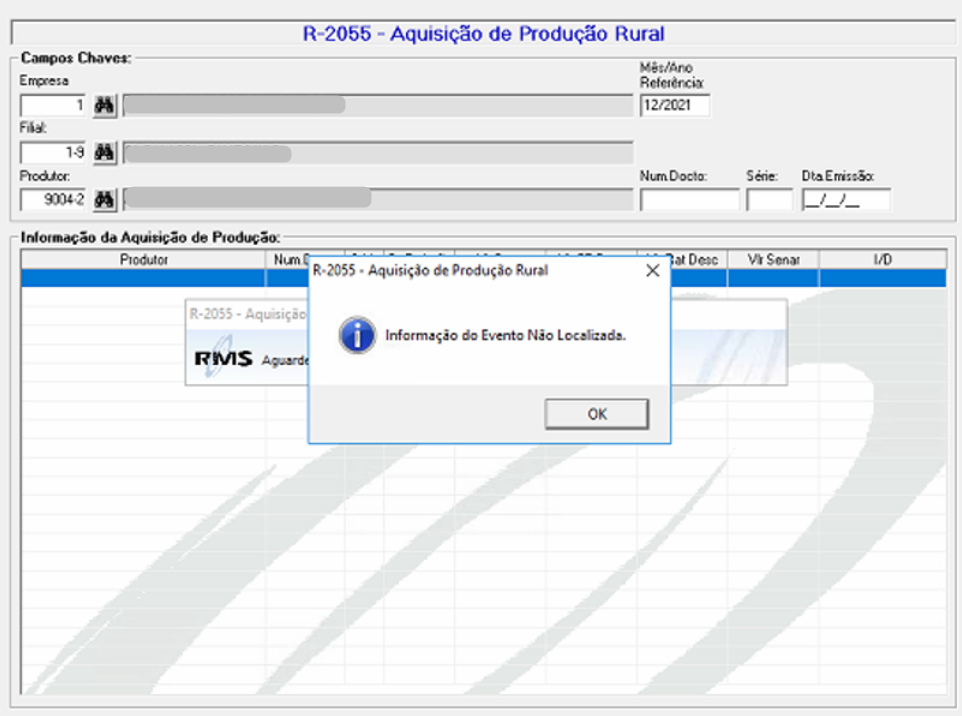The height and width of the screenshot is (716, 962).
Task: Focus the Produtor code field
Action: [53, 199]
